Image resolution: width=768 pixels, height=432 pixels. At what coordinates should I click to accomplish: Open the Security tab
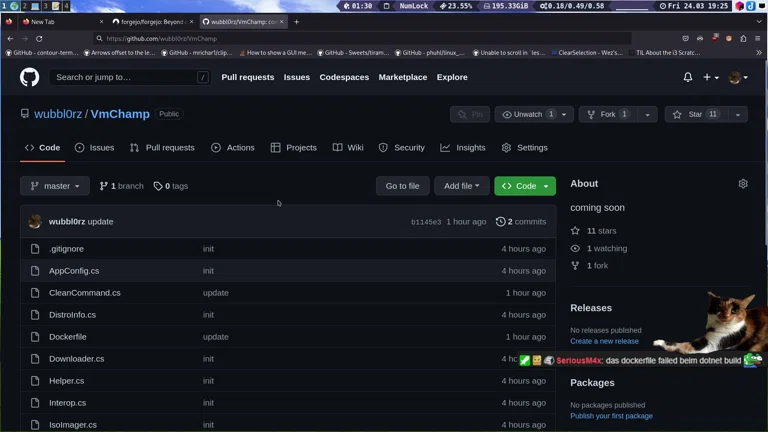402,147
